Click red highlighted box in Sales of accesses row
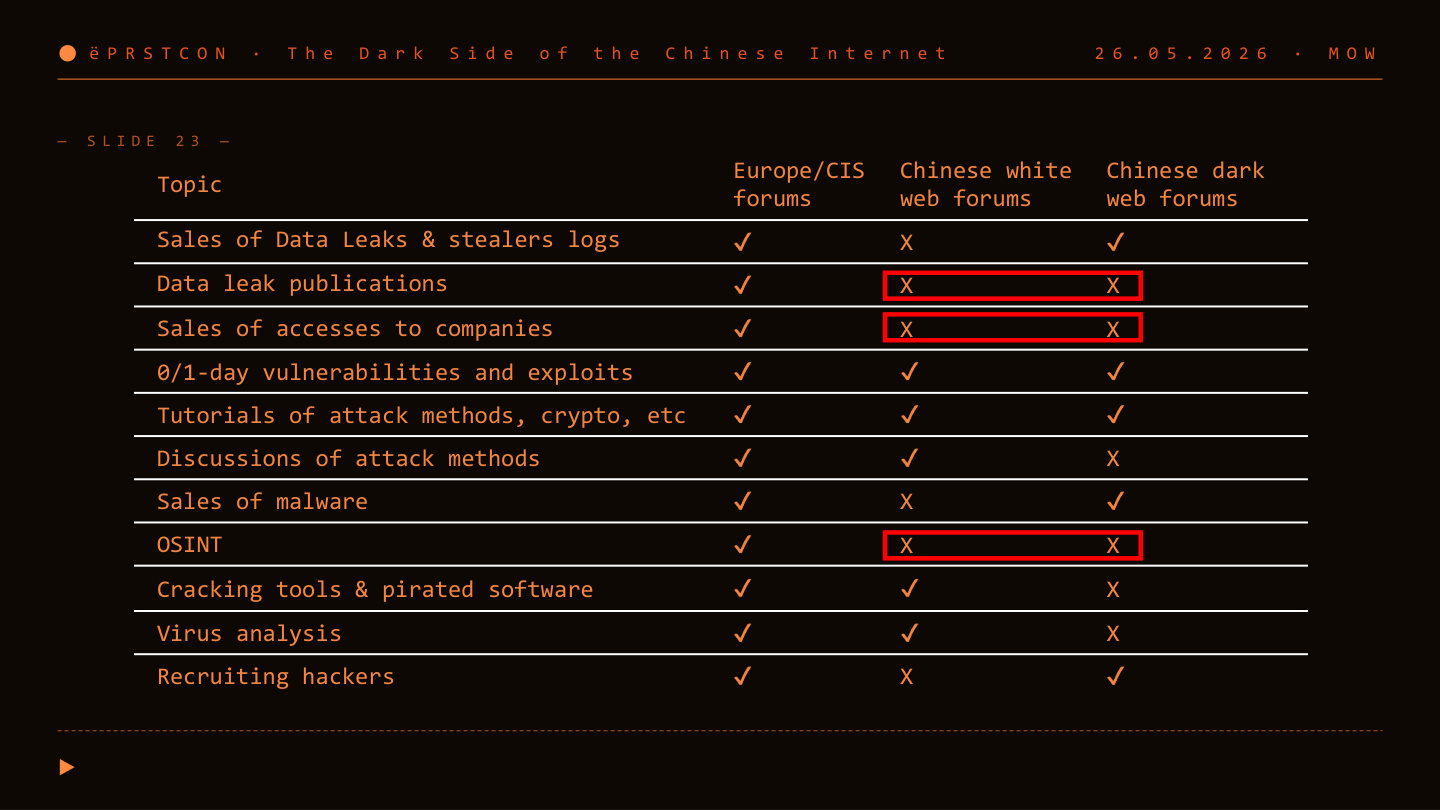 tap(1013, 327)
